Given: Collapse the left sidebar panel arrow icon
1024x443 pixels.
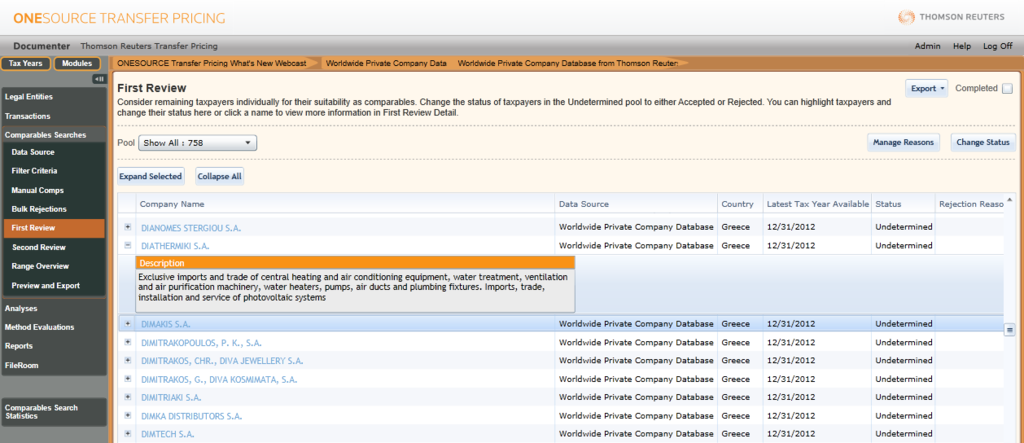Looking at the screenshot, I should coord(99,79).
